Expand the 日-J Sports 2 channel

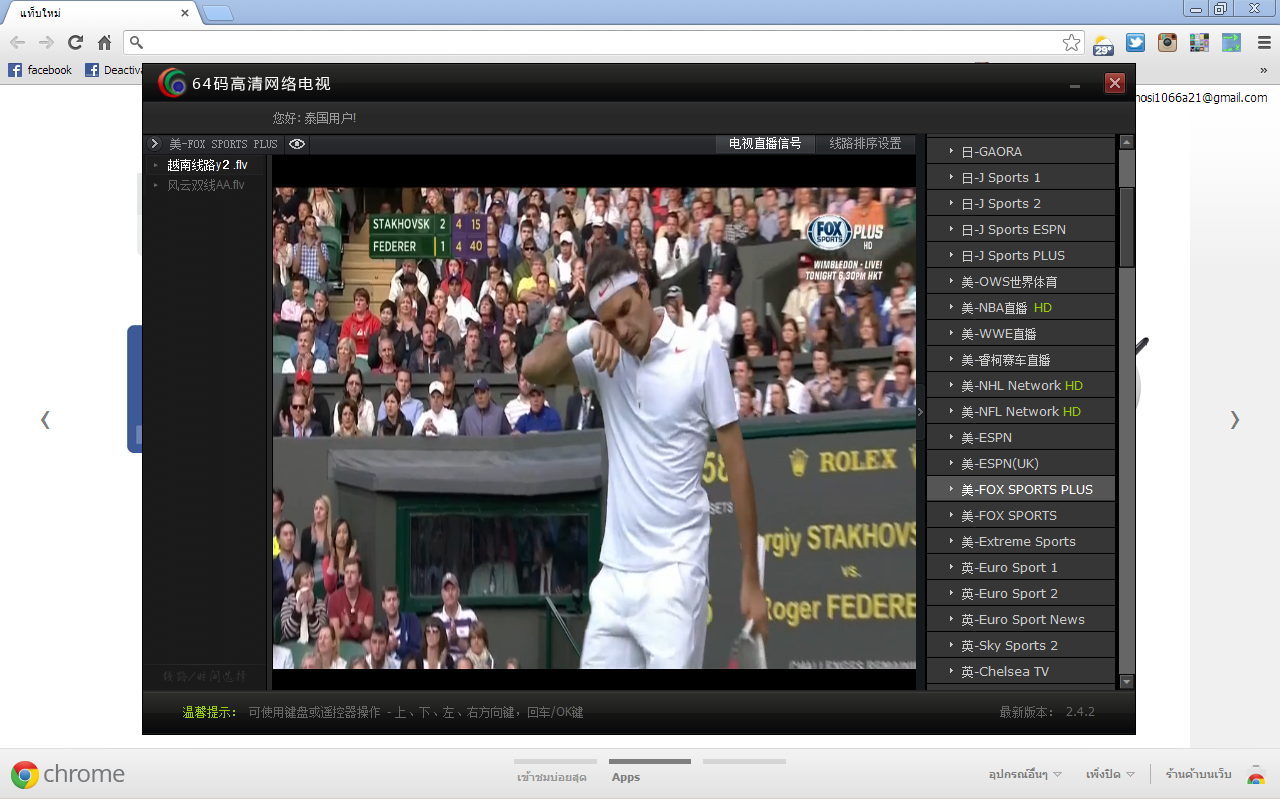1020,203
